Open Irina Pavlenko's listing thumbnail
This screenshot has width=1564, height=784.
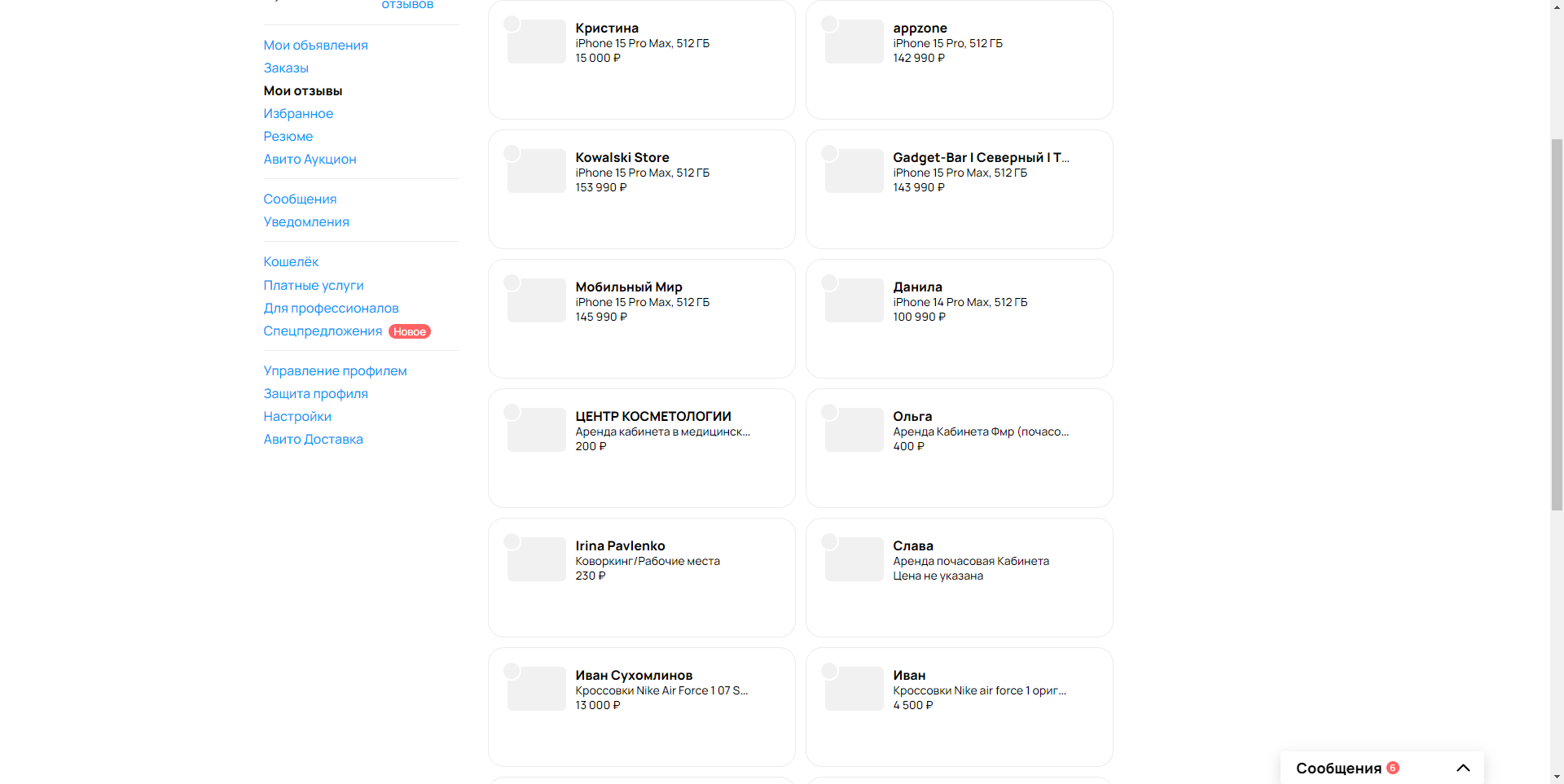pyautogui.click(x=537, y=559)
